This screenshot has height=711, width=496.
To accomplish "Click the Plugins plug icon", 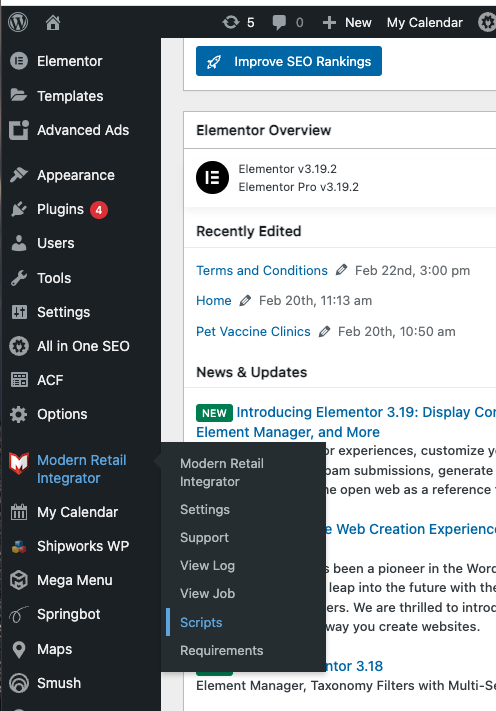I will pos(19,209).
